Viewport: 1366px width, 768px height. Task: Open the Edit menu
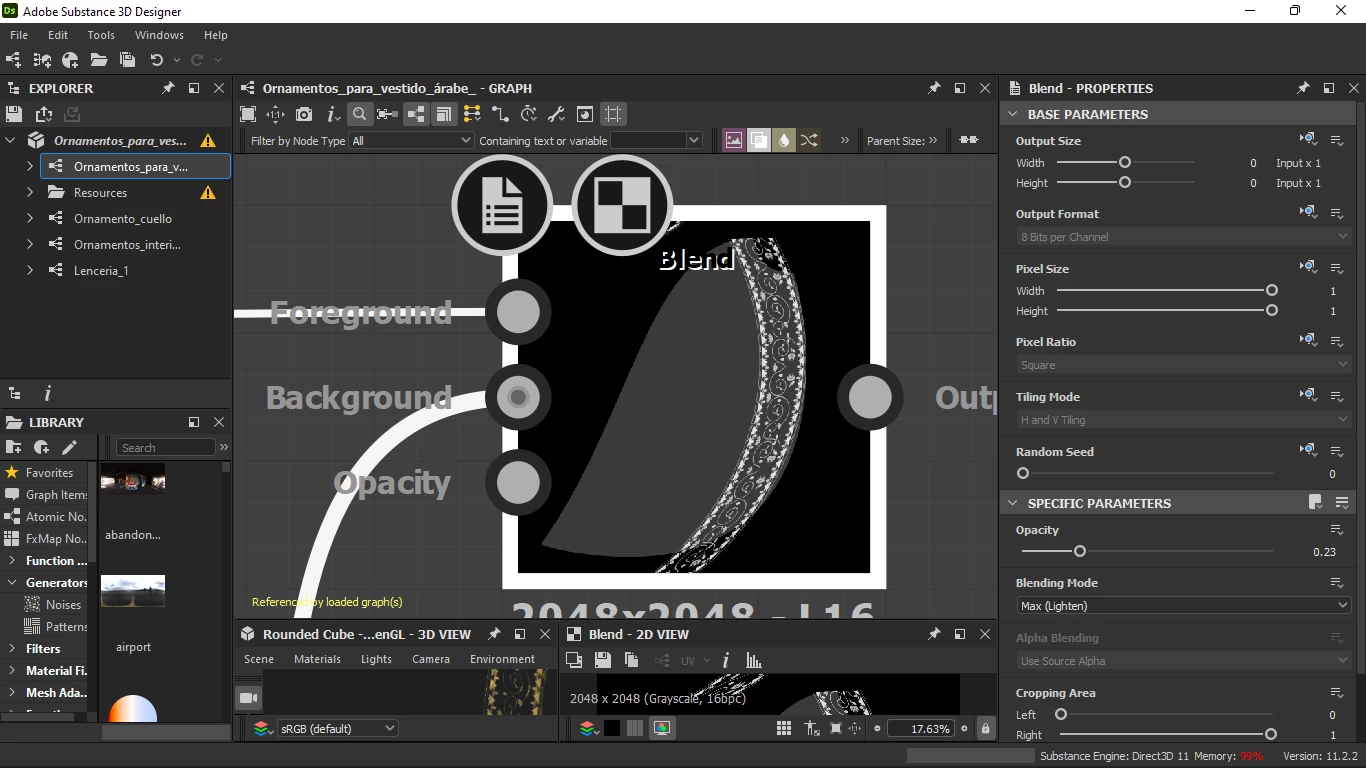pos(58,35)
